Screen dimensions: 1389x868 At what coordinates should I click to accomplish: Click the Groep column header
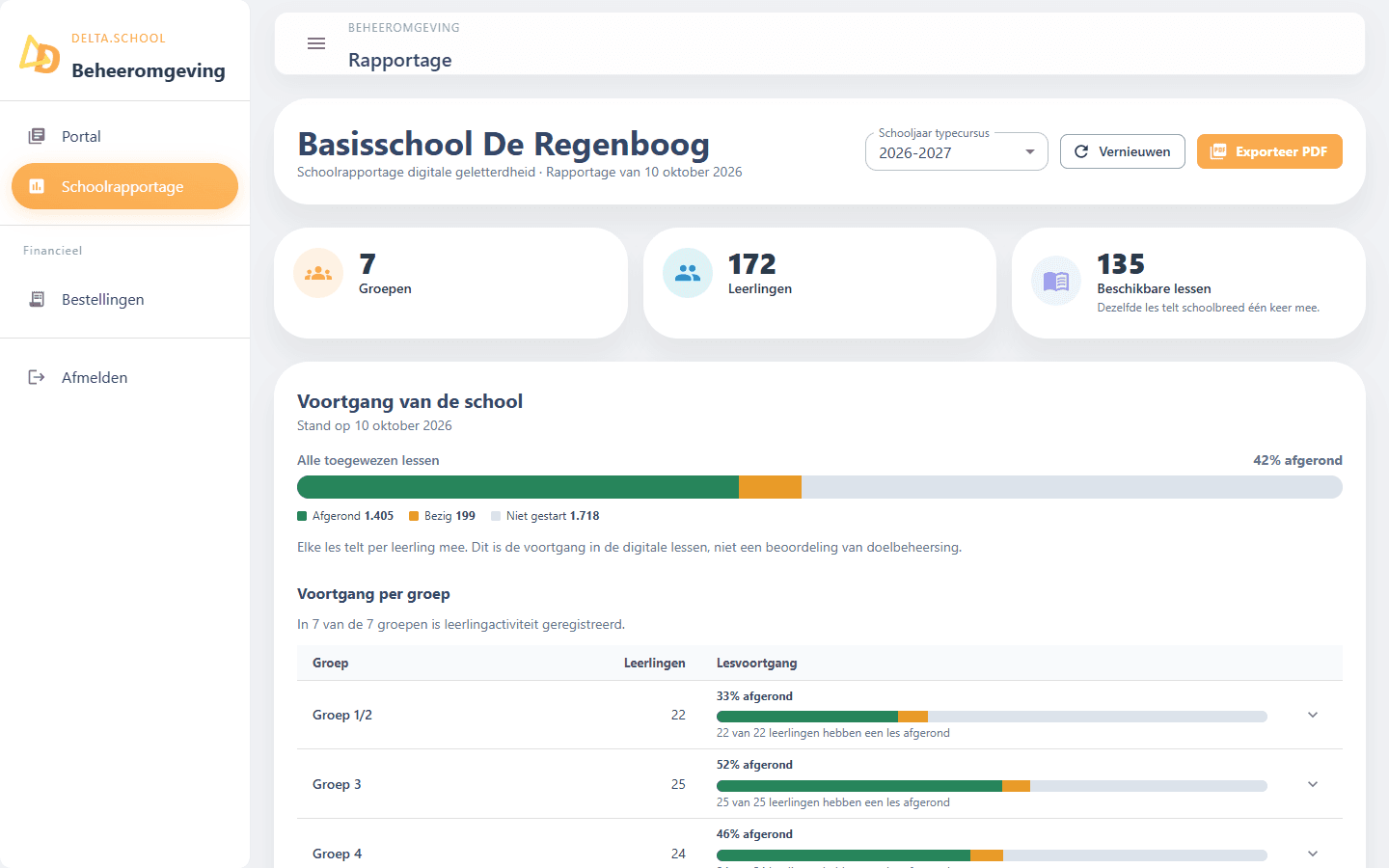click(x=331, y=663)
